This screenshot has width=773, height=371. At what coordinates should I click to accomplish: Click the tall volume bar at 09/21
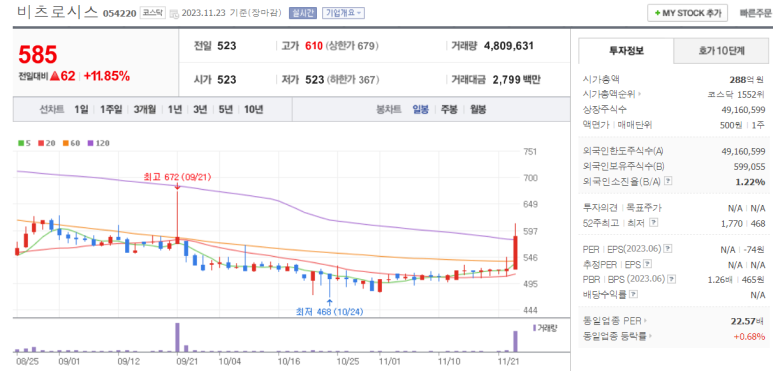coord(177,337)
